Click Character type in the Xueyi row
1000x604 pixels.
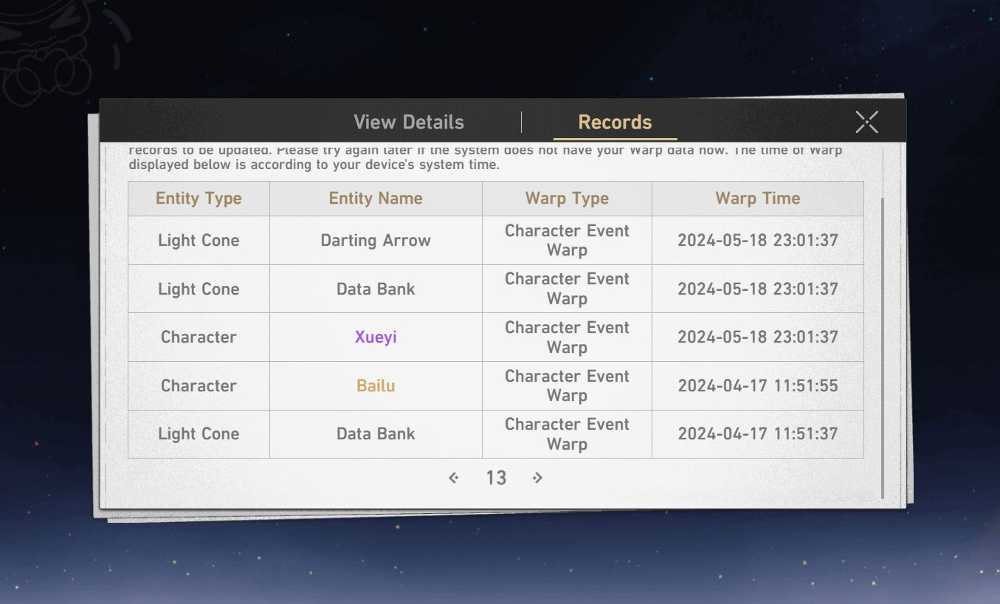click(198, 337)
